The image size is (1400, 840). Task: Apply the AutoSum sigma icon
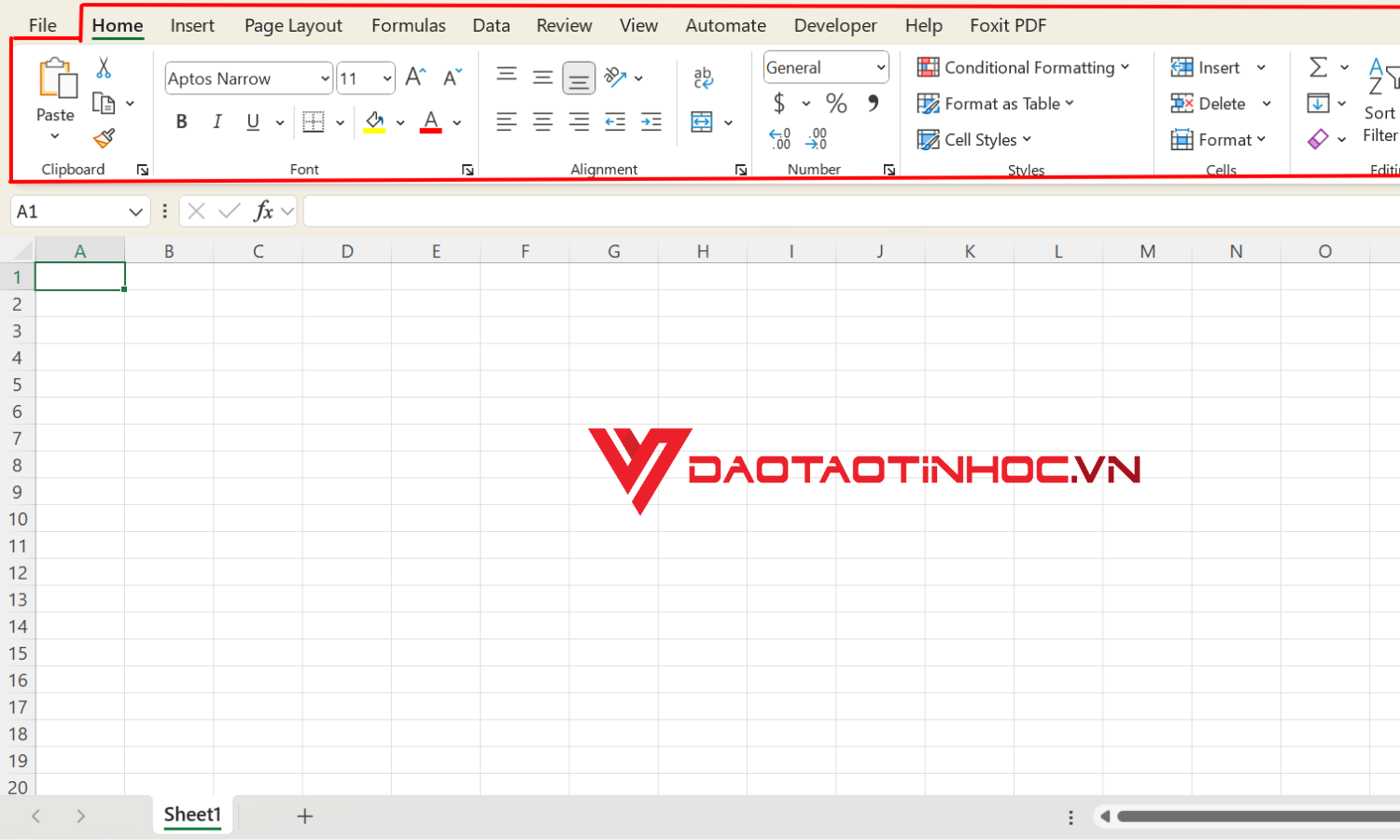(1319, 66)
